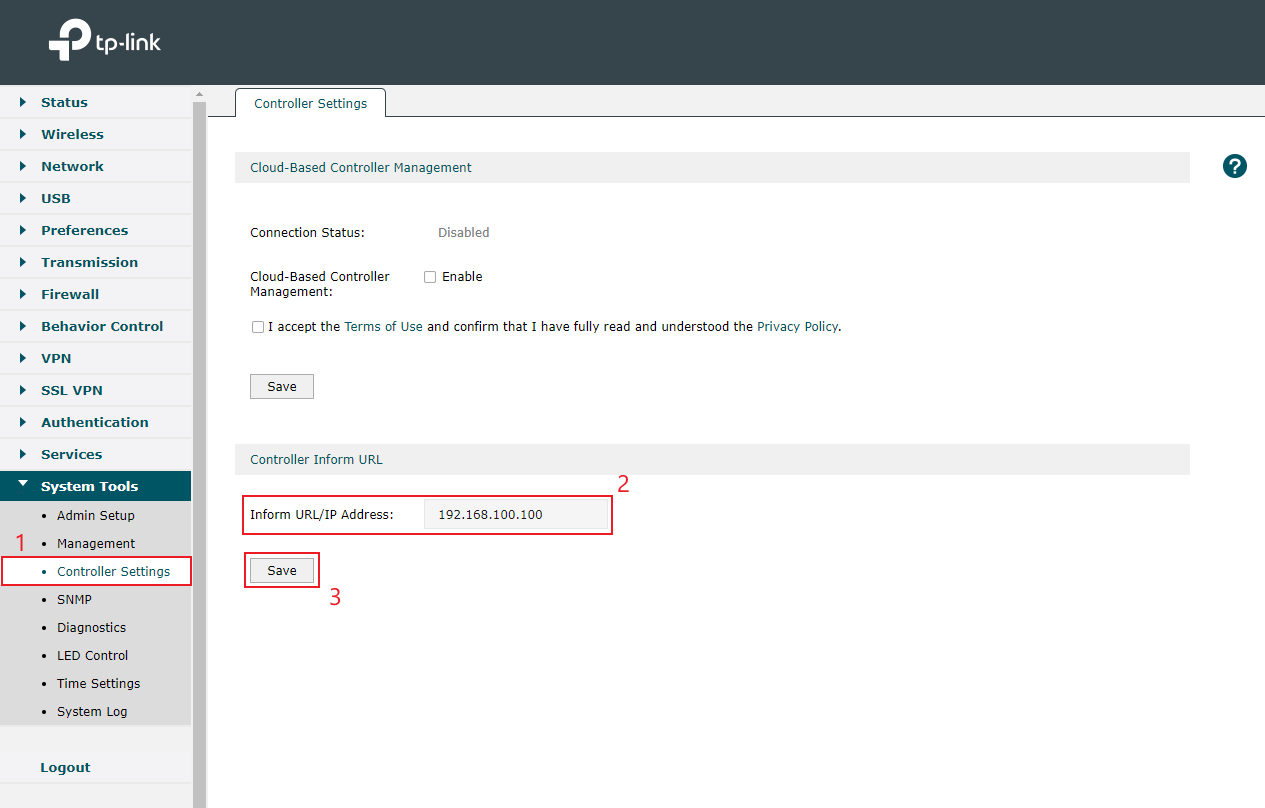
Task: Click the Inform URL/IP Address label
Action: pyautogui.click(x=322, y=515)
